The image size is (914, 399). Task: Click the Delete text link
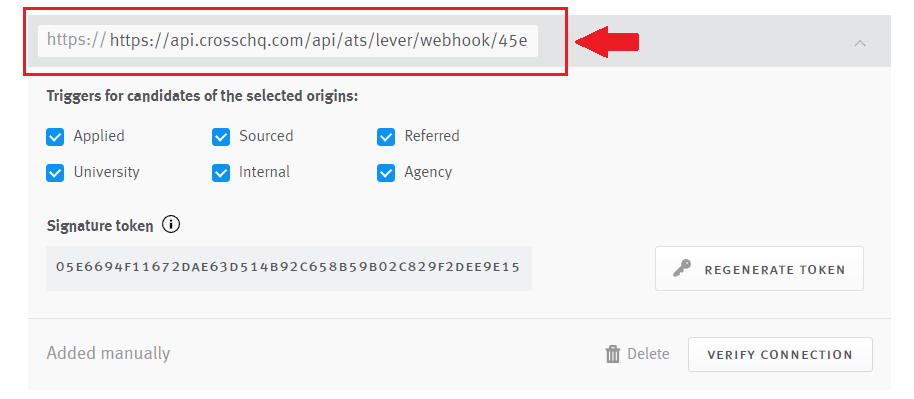[x=648, y=354]
